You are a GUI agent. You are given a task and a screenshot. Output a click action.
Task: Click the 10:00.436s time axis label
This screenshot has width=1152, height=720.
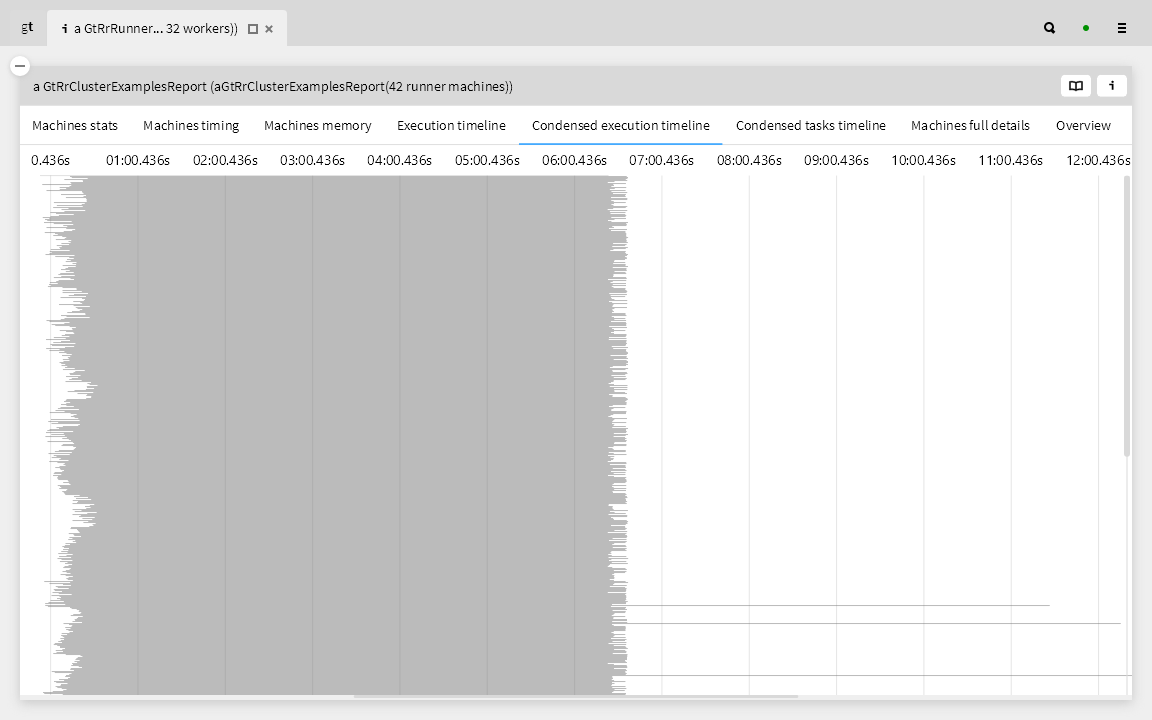tap(924, 160)
